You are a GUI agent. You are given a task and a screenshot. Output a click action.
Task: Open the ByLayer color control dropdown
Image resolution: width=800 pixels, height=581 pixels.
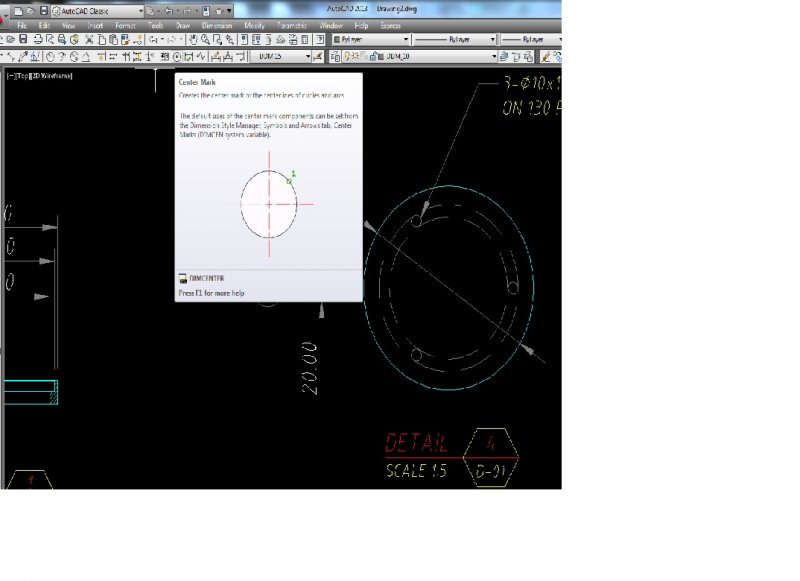371,39
